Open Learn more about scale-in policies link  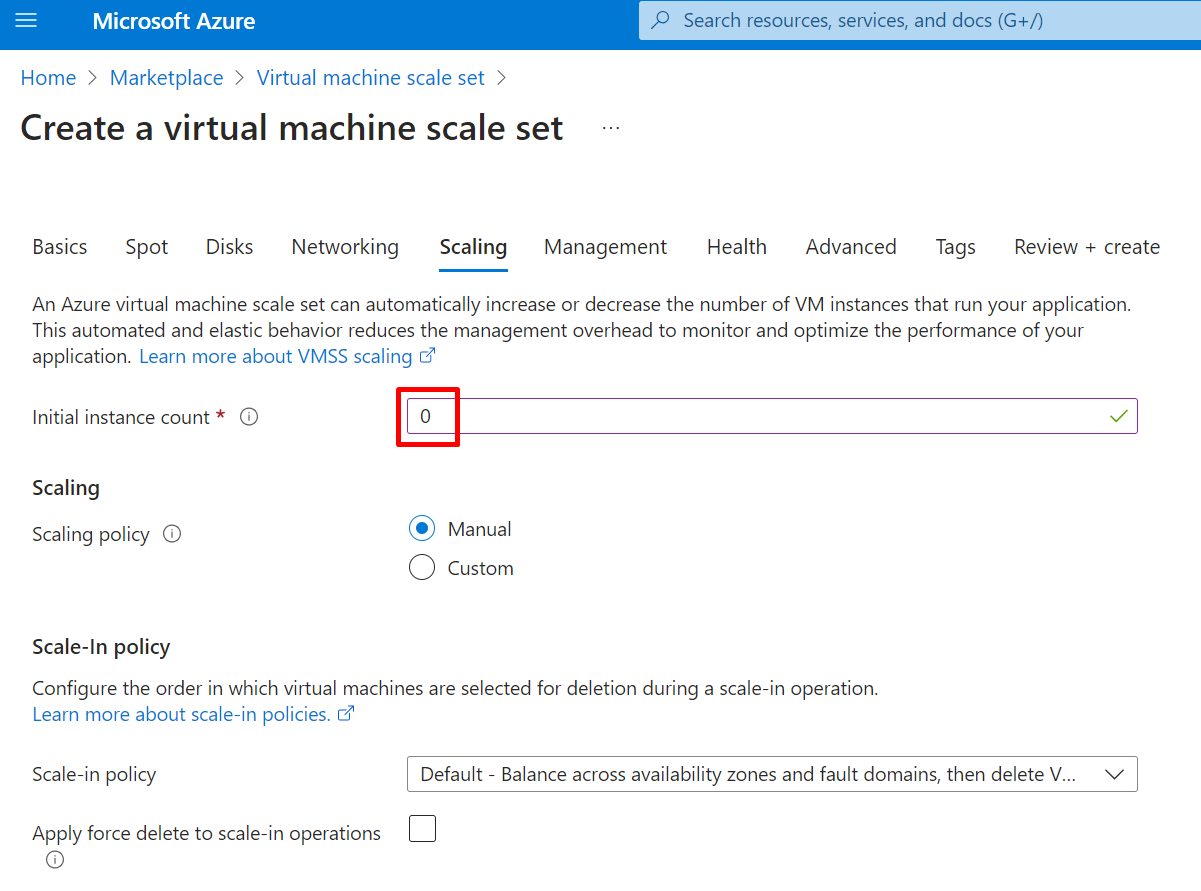pos(181,714)
